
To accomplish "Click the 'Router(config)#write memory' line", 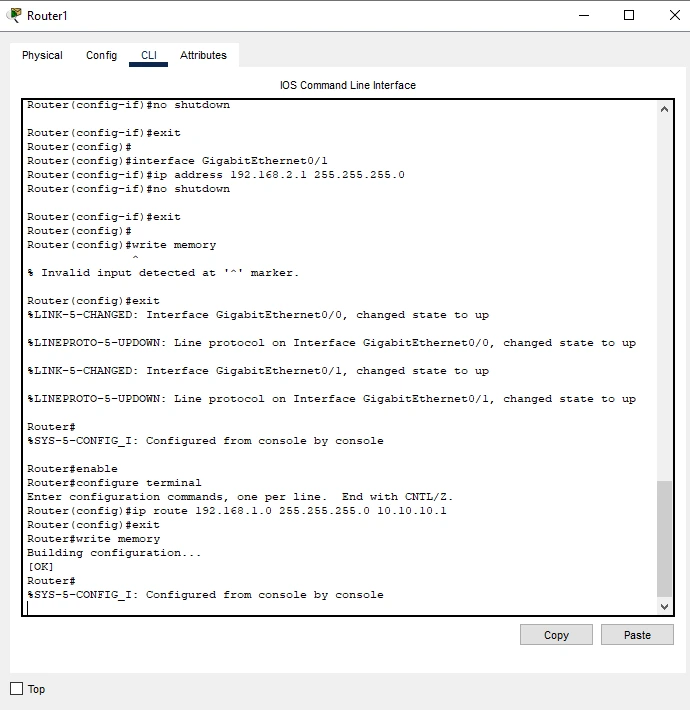I will (121, 245).
